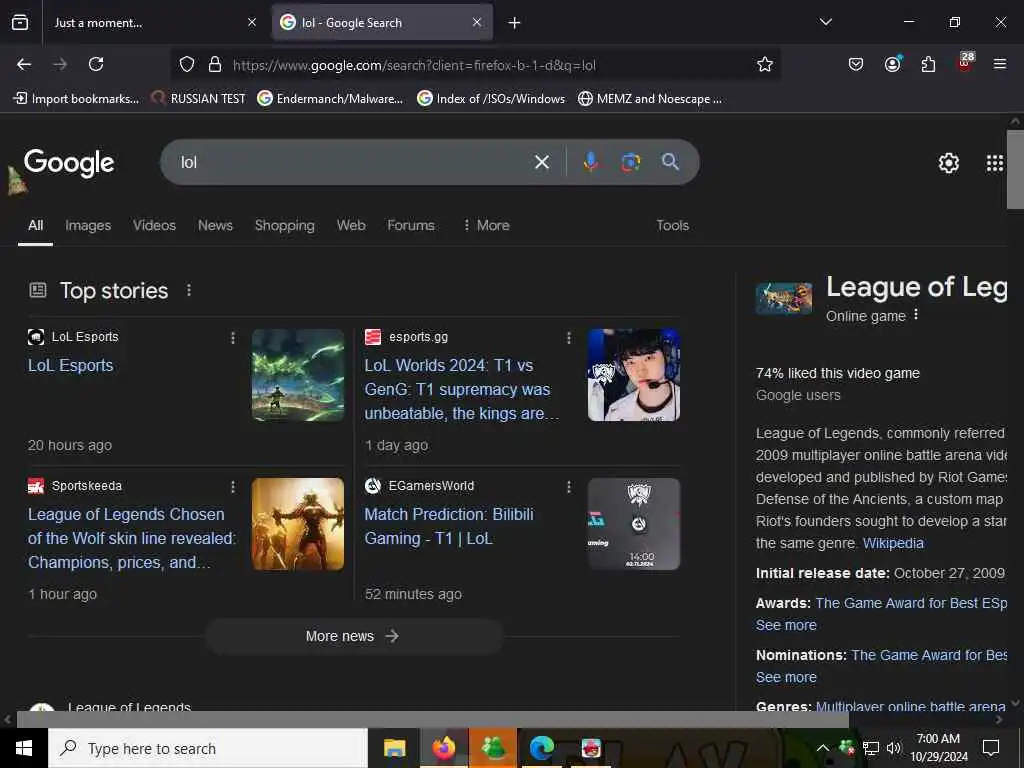Open Top stories three-dot options
Viewport: 1024px width, 768px height.
click(189, 290)
